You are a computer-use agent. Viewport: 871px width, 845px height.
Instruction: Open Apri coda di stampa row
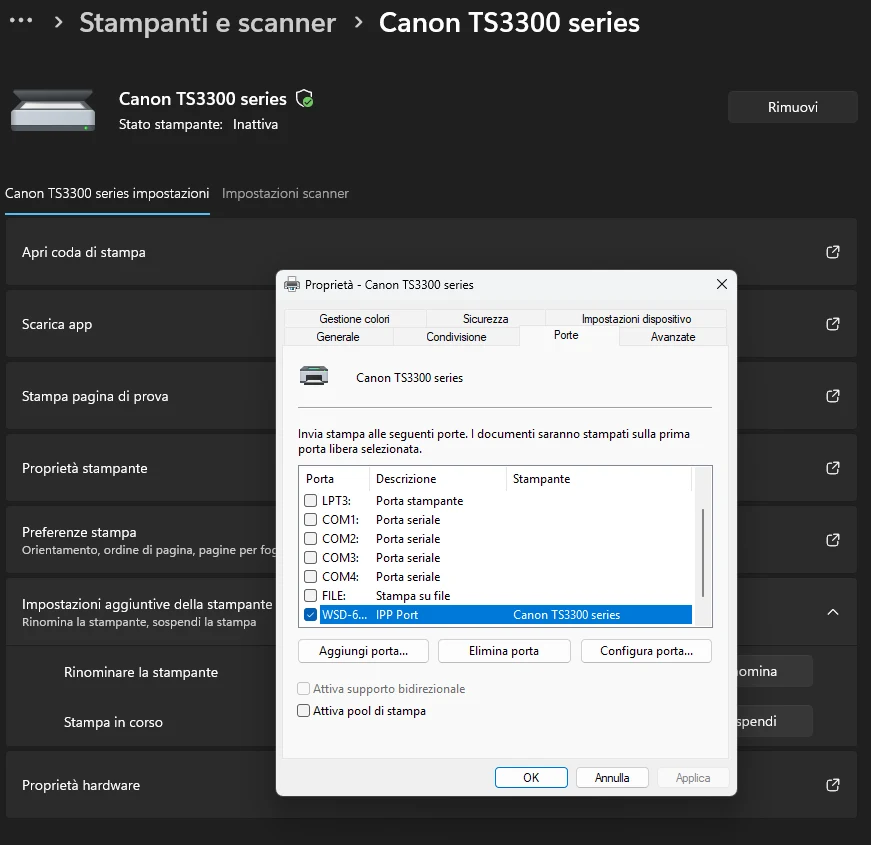click(x=431, y=252)
